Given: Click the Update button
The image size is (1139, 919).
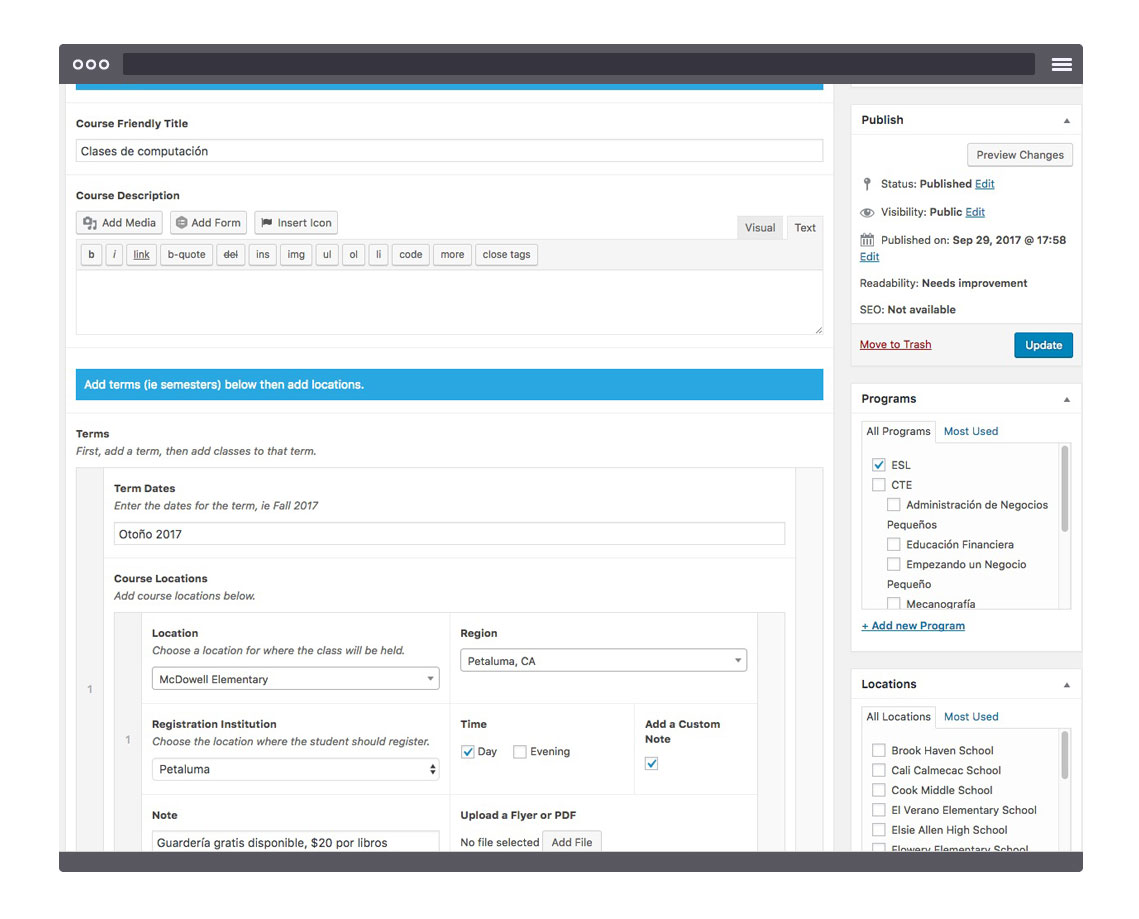Looking at the screenshot, I should (x=1043, y=345).
